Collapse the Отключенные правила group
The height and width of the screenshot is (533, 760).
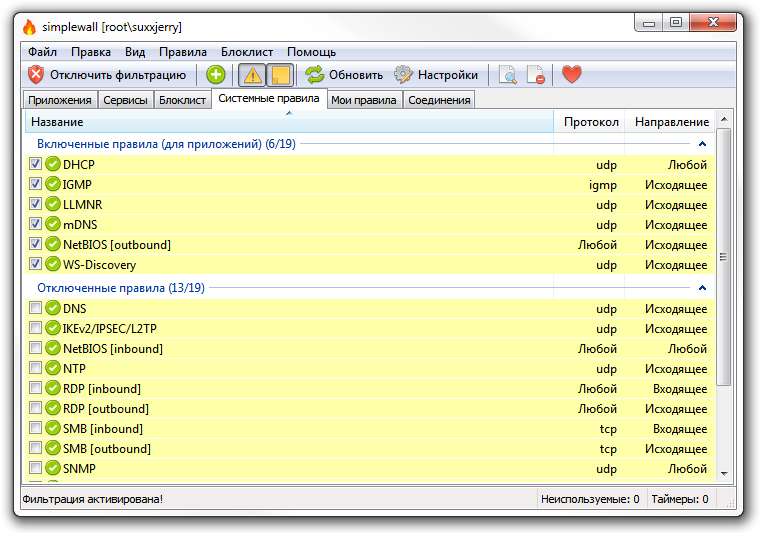click(702, 288)
